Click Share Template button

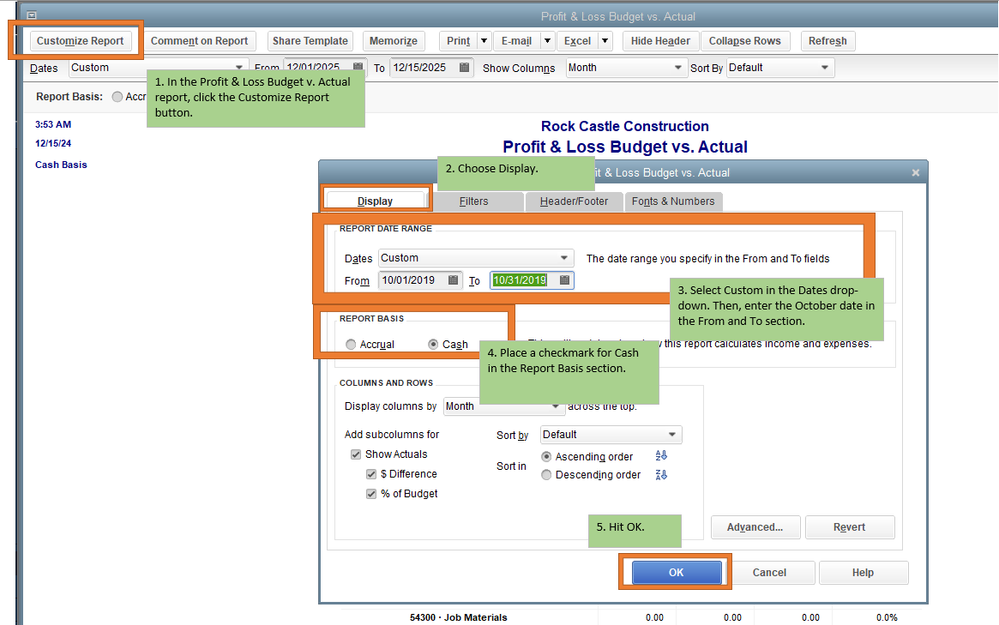click(x=310, y=41)
